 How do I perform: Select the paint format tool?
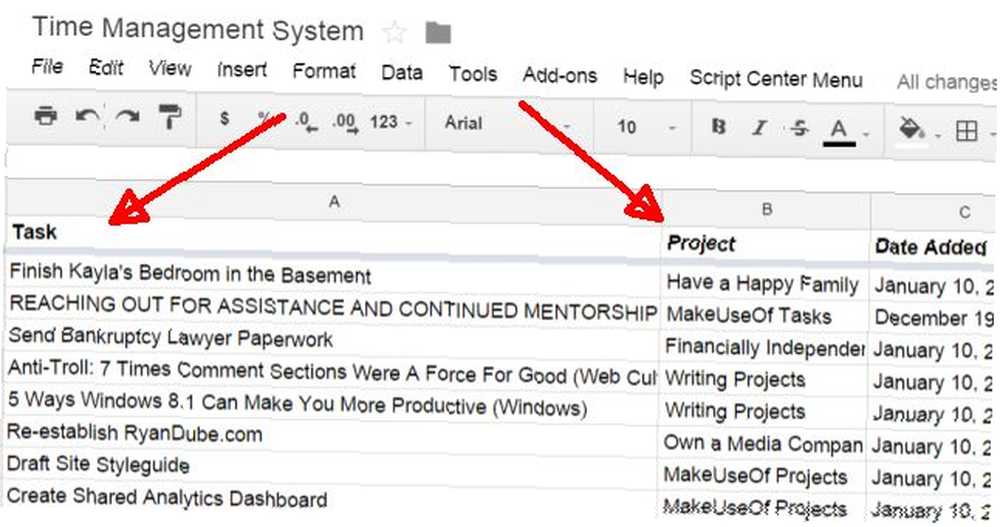click(170, 117)
